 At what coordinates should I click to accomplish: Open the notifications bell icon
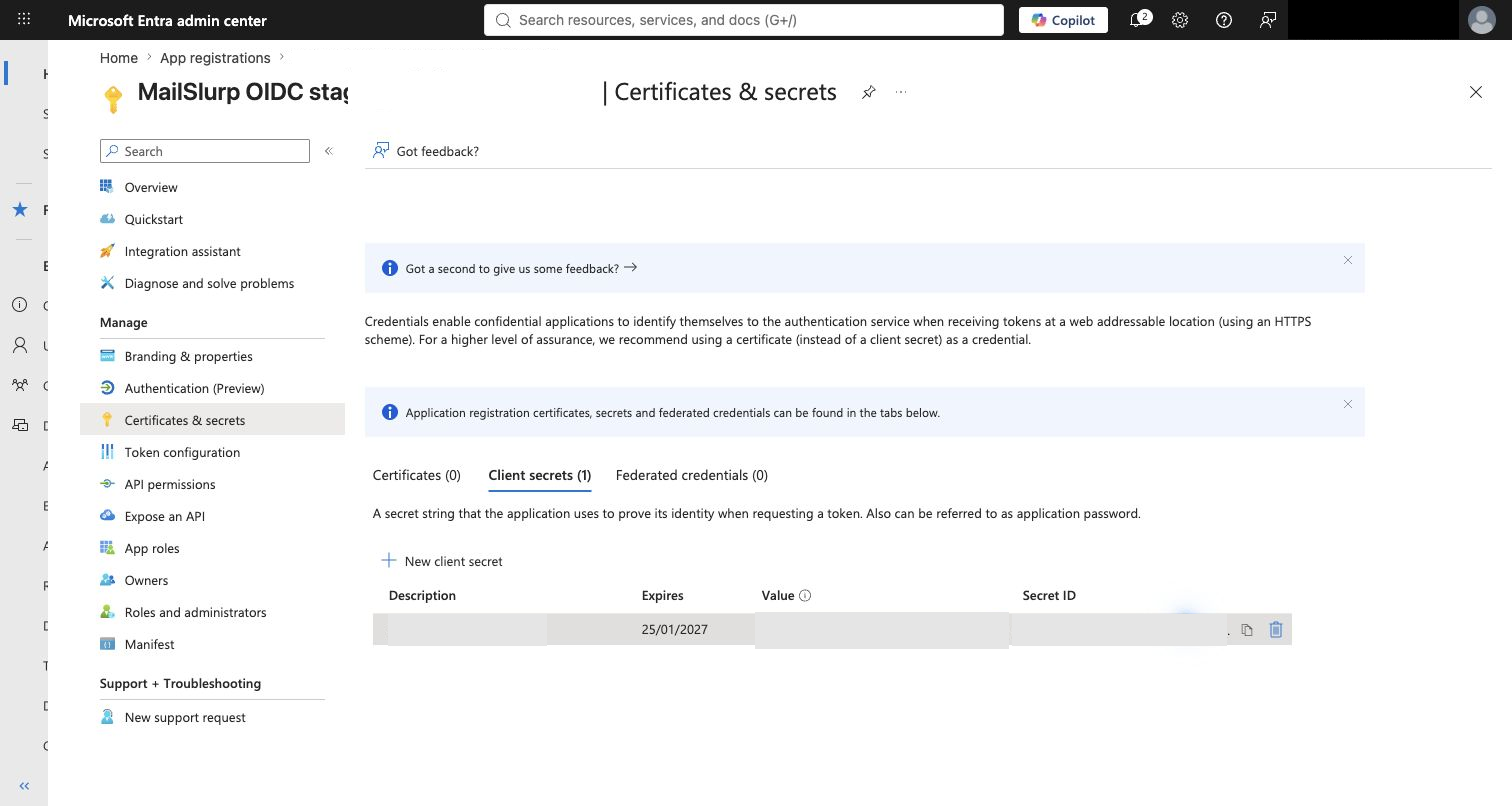click(x=1138, y=19)
